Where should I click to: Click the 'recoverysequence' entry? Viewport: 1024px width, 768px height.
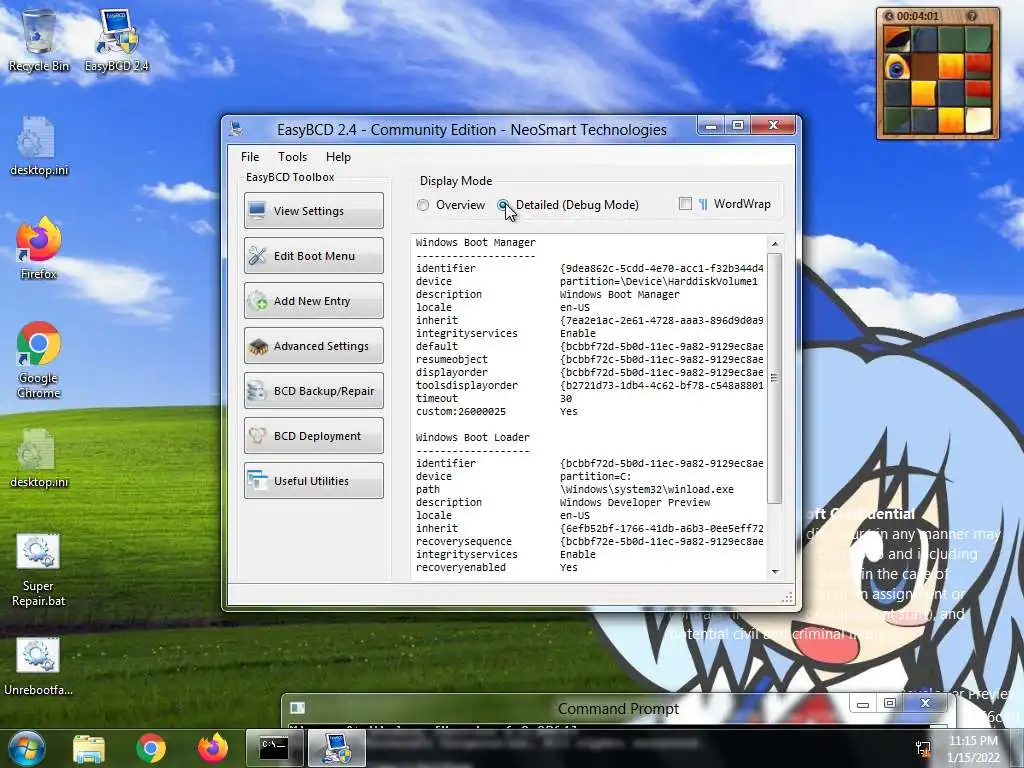[464, 541]
